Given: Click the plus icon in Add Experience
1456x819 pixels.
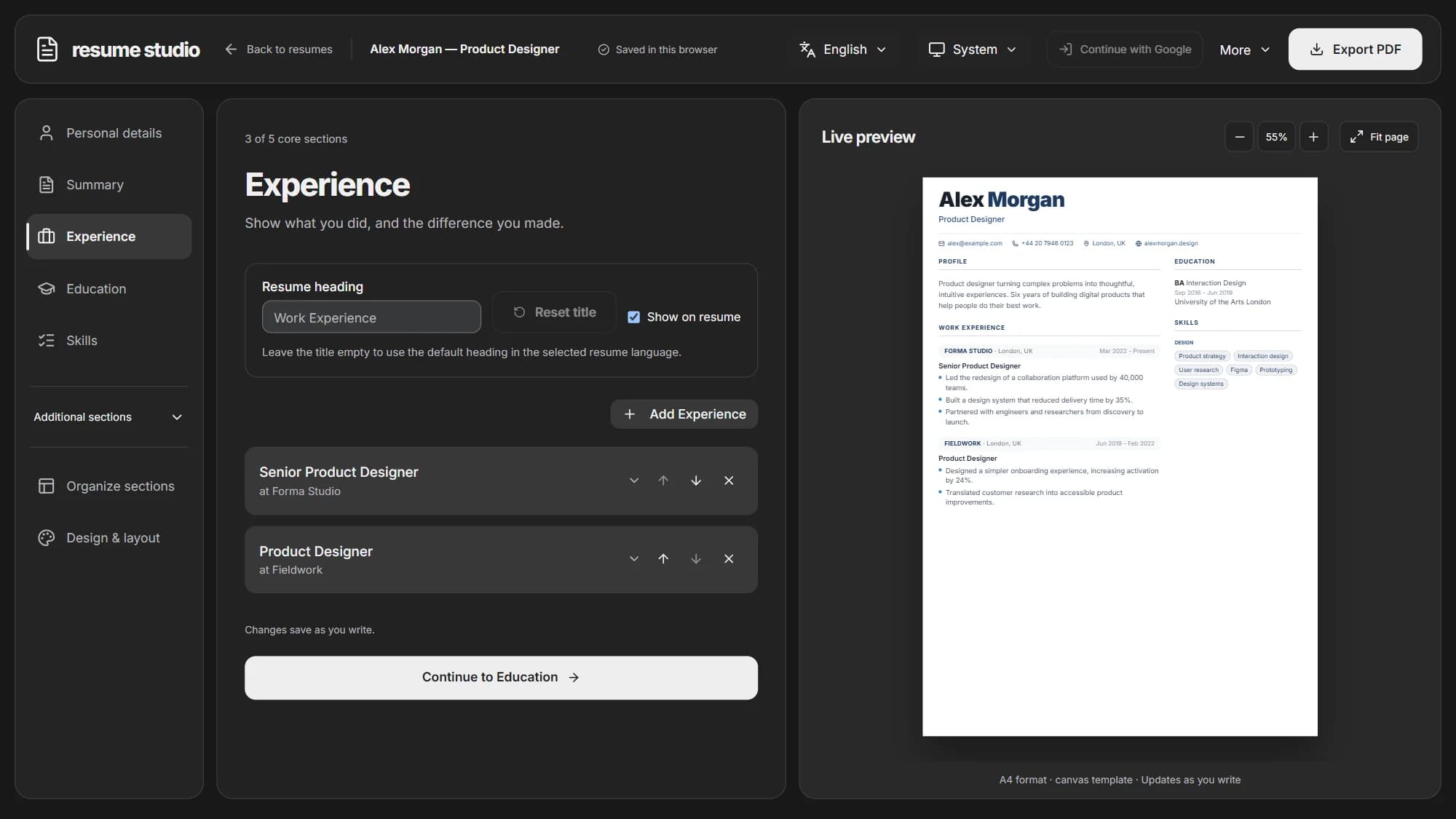Looking at the screenshot, I should 630,414.
